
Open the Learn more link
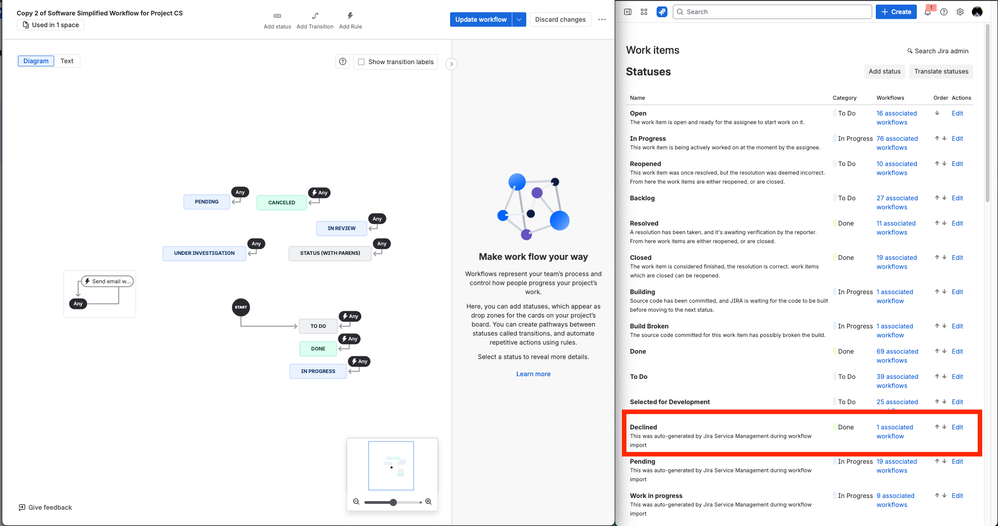533,374
